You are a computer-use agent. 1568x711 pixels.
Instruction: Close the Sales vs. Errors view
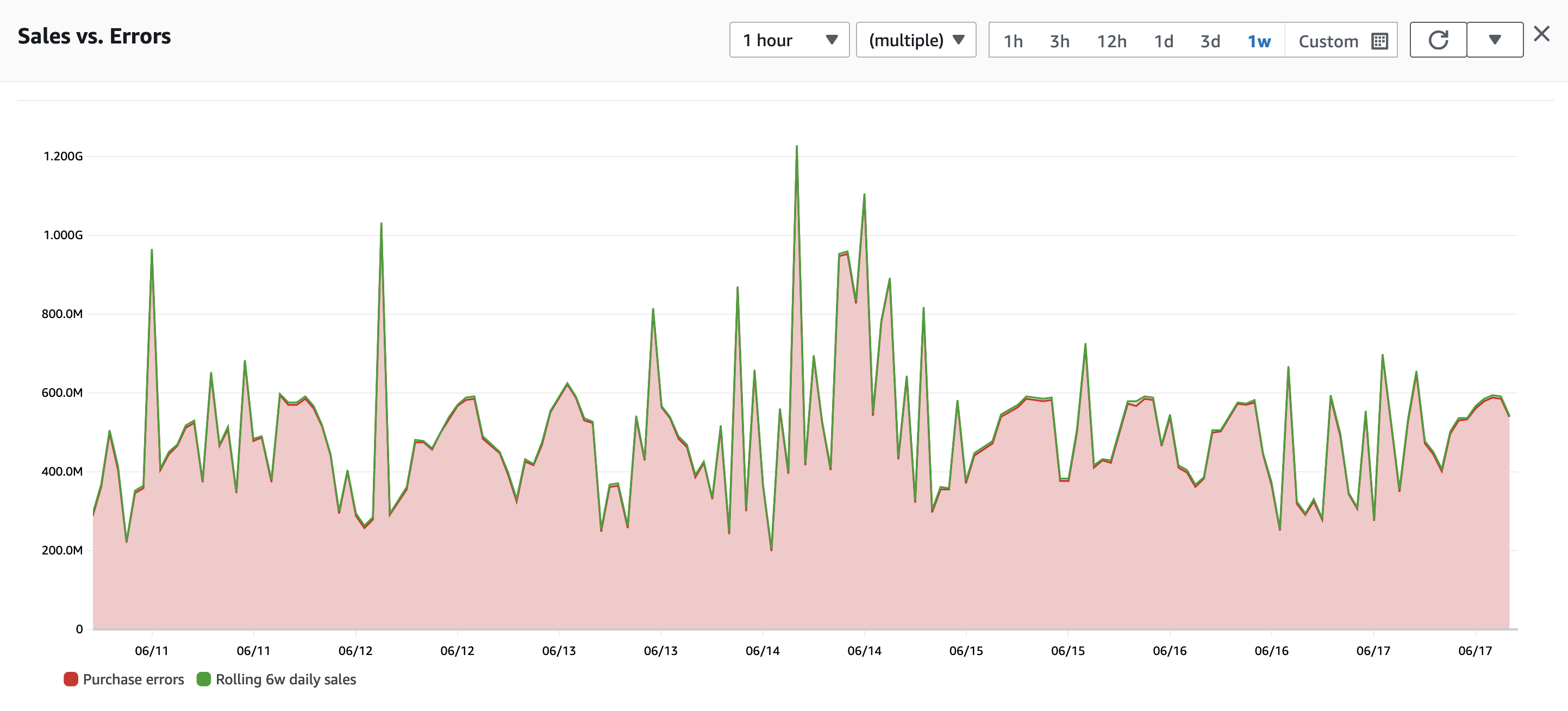point(1541,34)
